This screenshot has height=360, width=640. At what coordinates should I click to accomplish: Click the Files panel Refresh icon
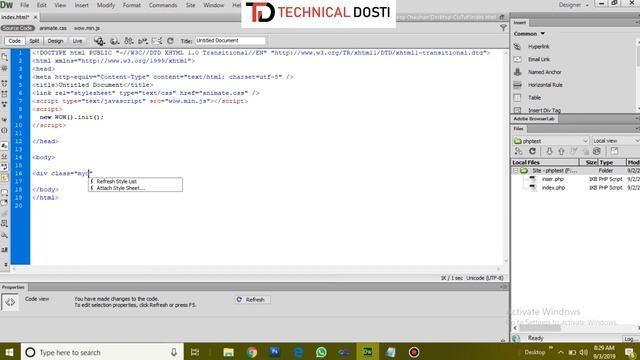(532, 151)
